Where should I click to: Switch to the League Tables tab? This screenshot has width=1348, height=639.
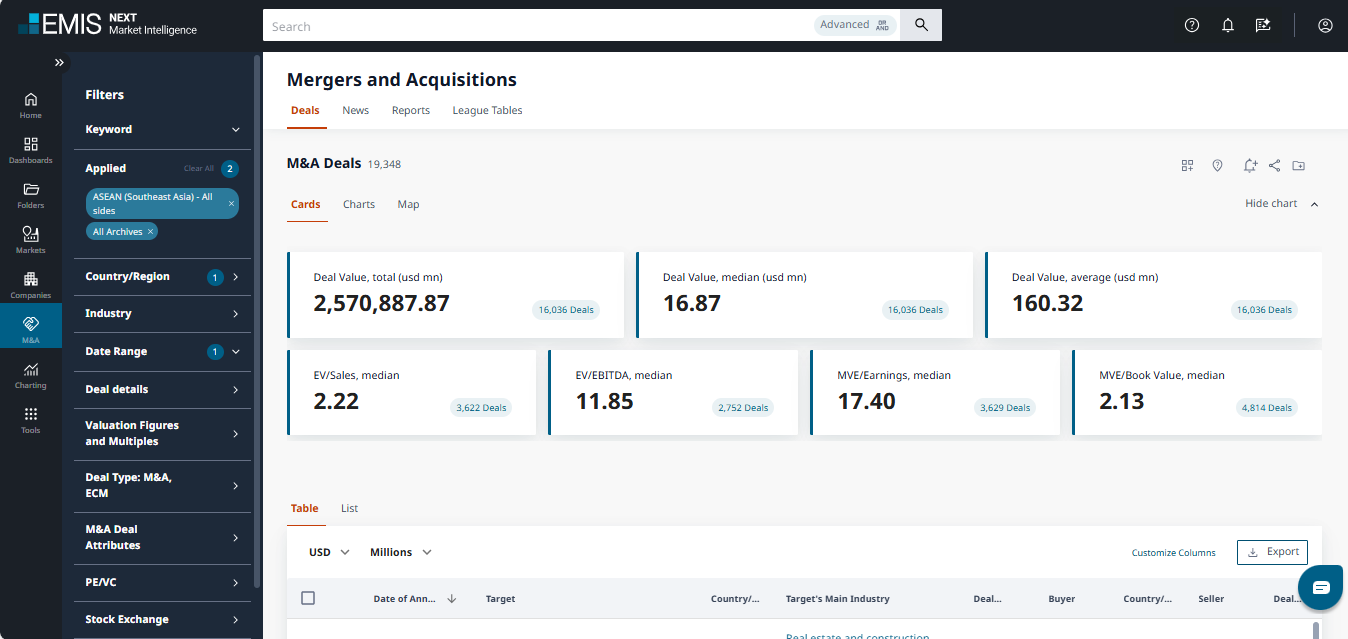(487, 110)
